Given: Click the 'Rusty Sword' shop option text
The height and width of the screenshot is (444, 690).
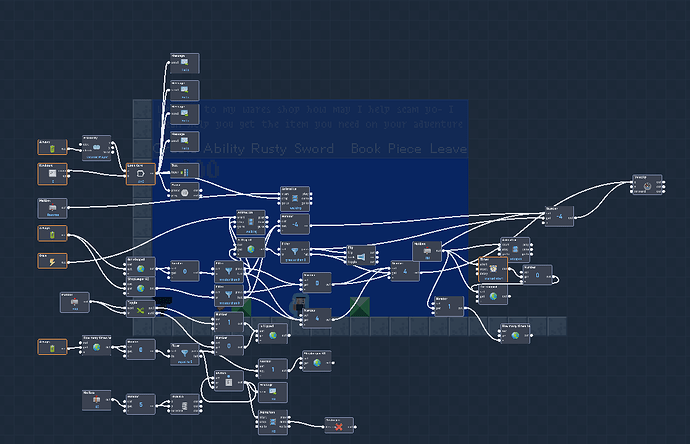Looking at the screenshot, I should 292,149.
